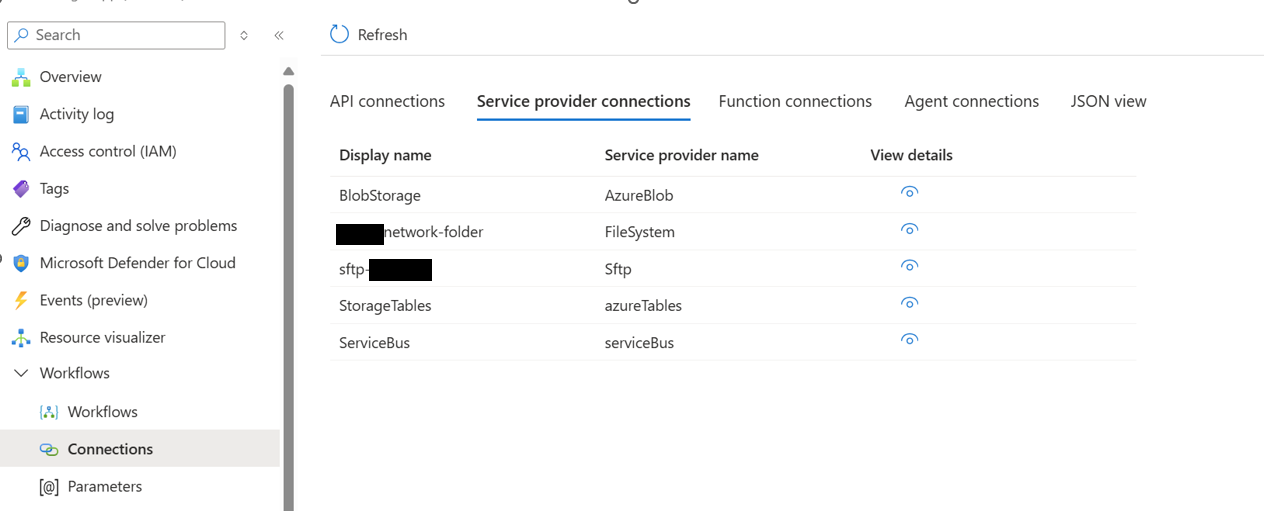The width and height of the screenshot is (1264, 511).
Task: View details for BlobStorage connection
Action: coord(909,192)
